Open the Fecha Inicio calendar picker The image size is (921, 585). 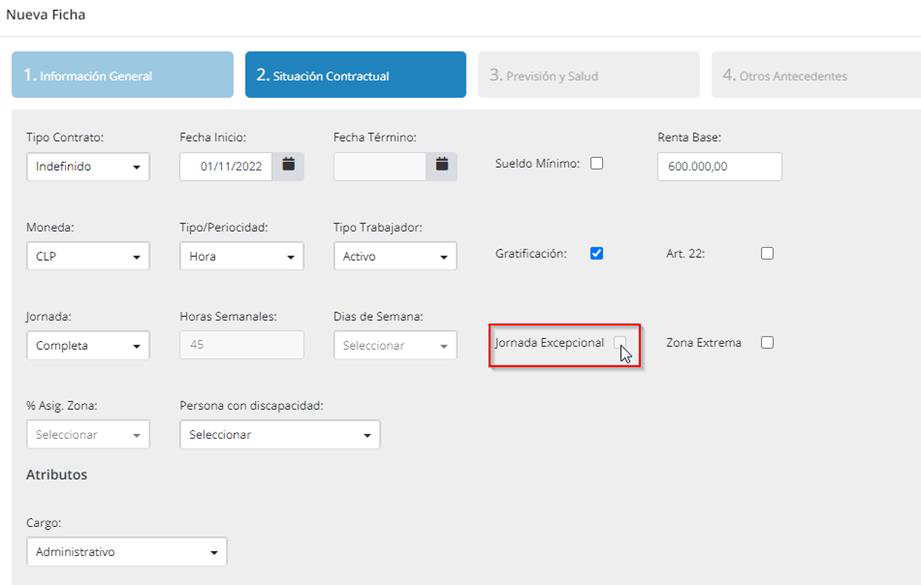pos(288,166)
